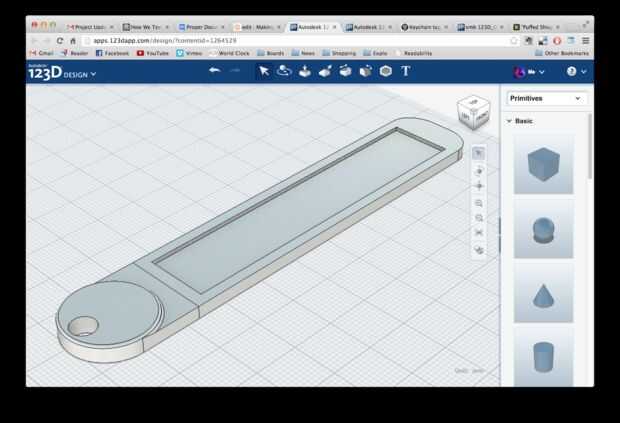
Task: Collapse the Basic section
Action: tap(509, 121)
